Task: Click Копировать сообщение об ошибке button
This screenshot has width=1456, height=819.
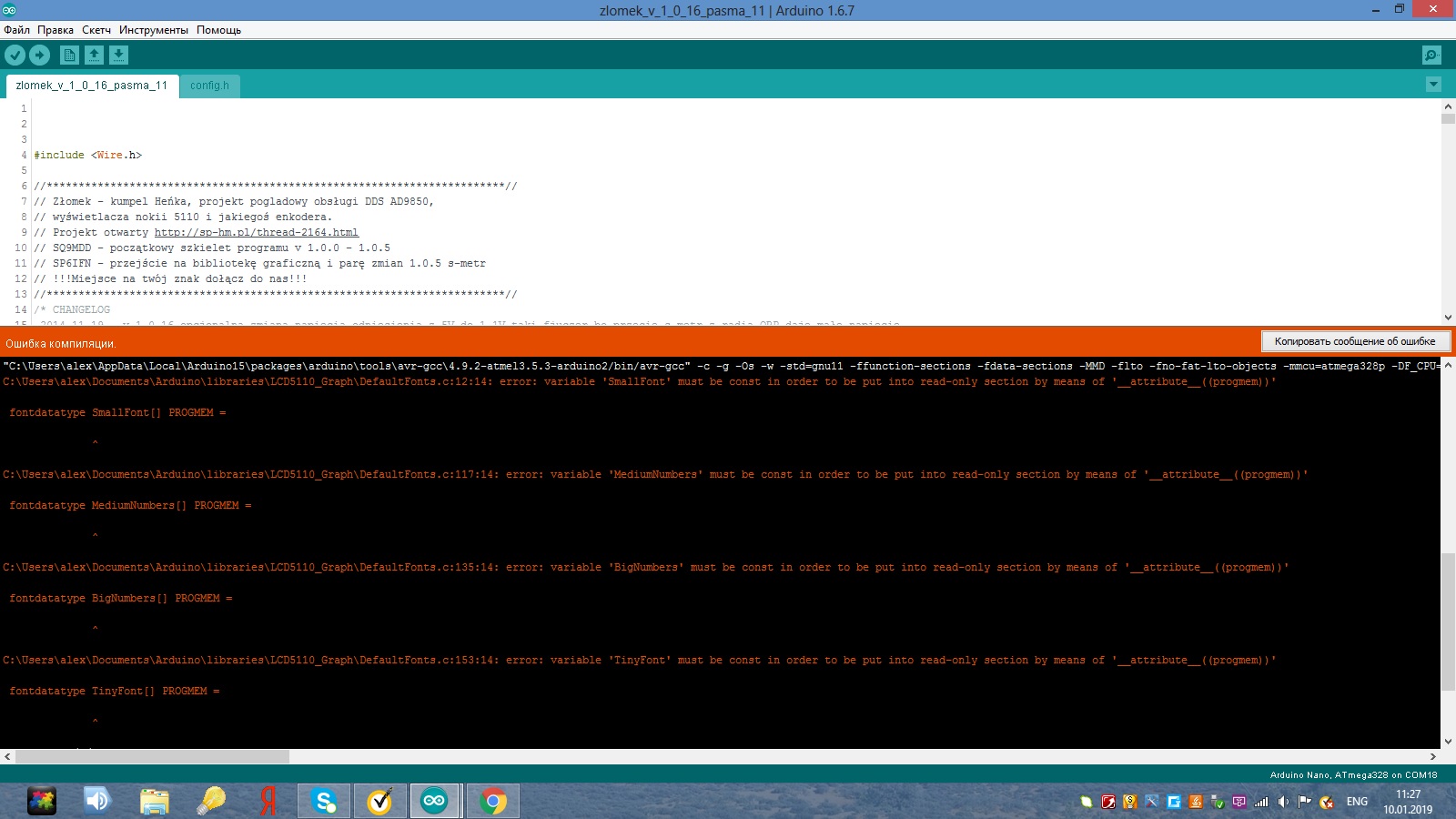Action: pos(1354,341)
